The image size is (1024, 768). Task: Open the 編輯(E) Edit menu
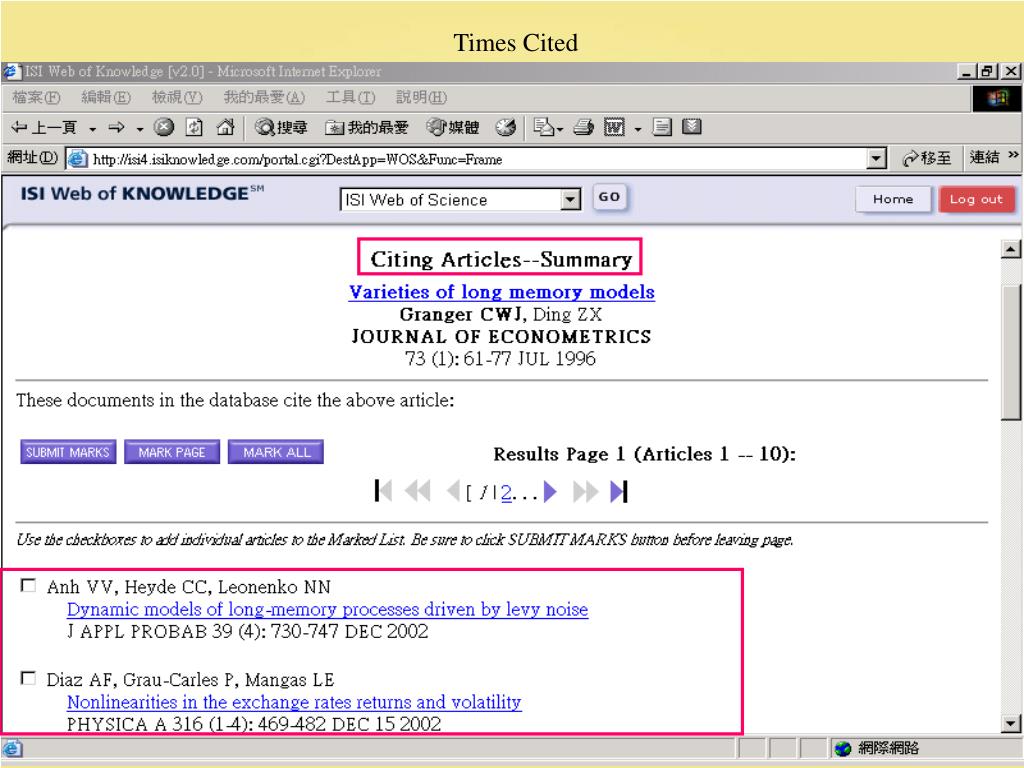(x=106, y=98)
